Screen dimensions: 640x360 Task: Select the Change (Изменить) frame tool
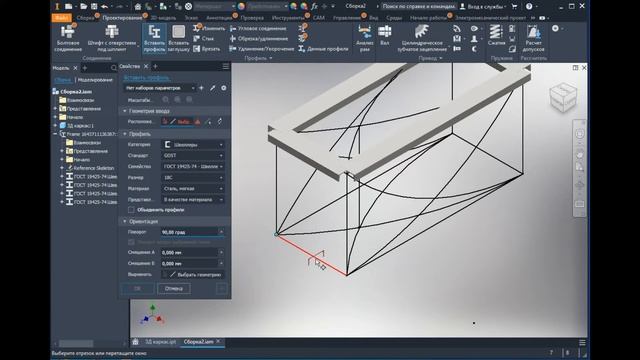(209, 28)
